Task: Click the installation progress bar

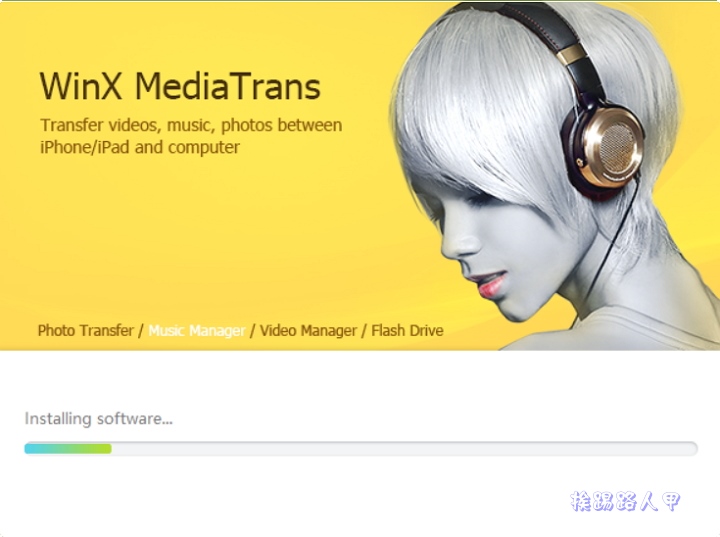Action: 361,448
